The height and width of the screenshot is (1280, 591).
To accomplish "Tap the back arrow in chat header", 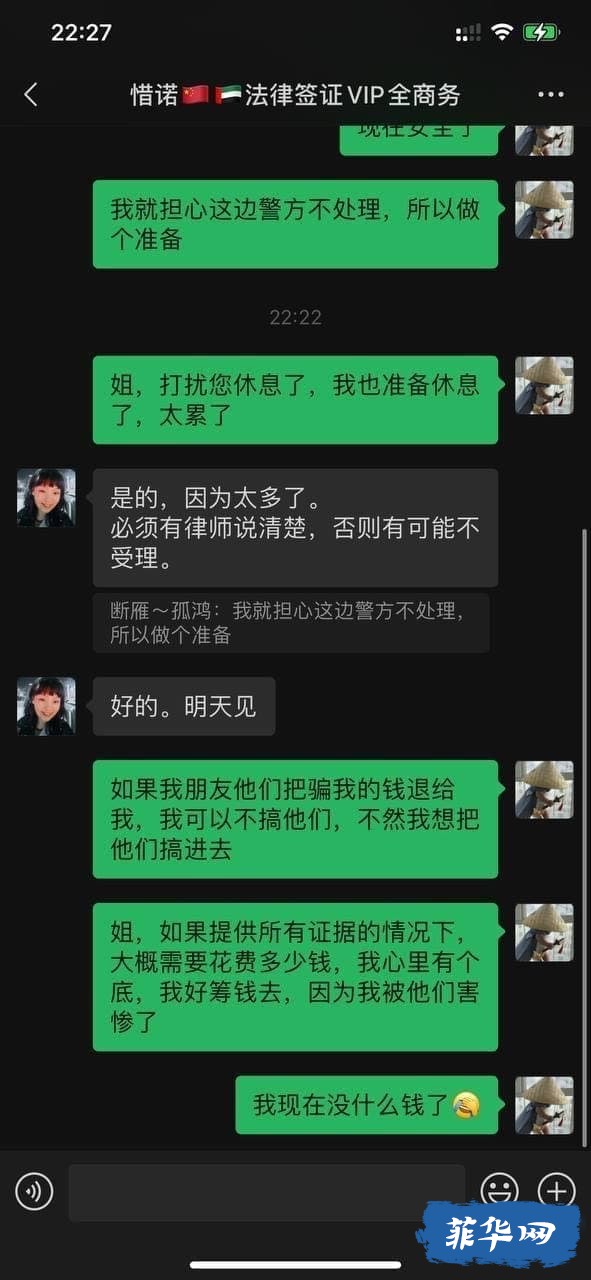I will point(30,95).
